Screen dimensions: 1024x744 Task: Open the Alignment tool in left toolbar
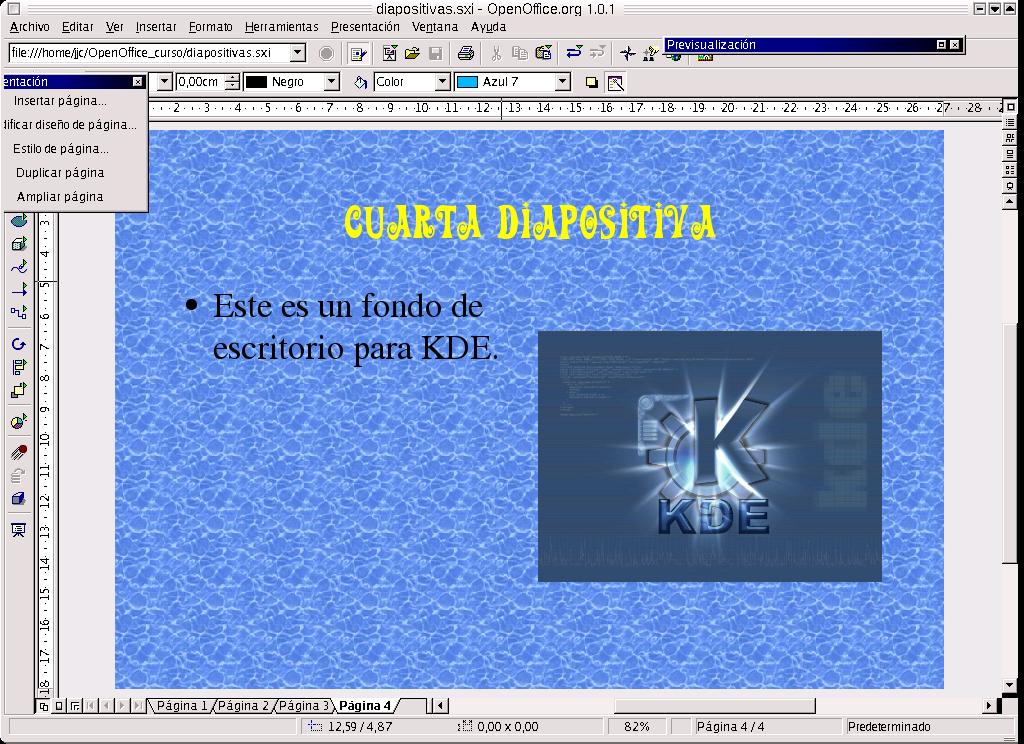coord(18,367)
